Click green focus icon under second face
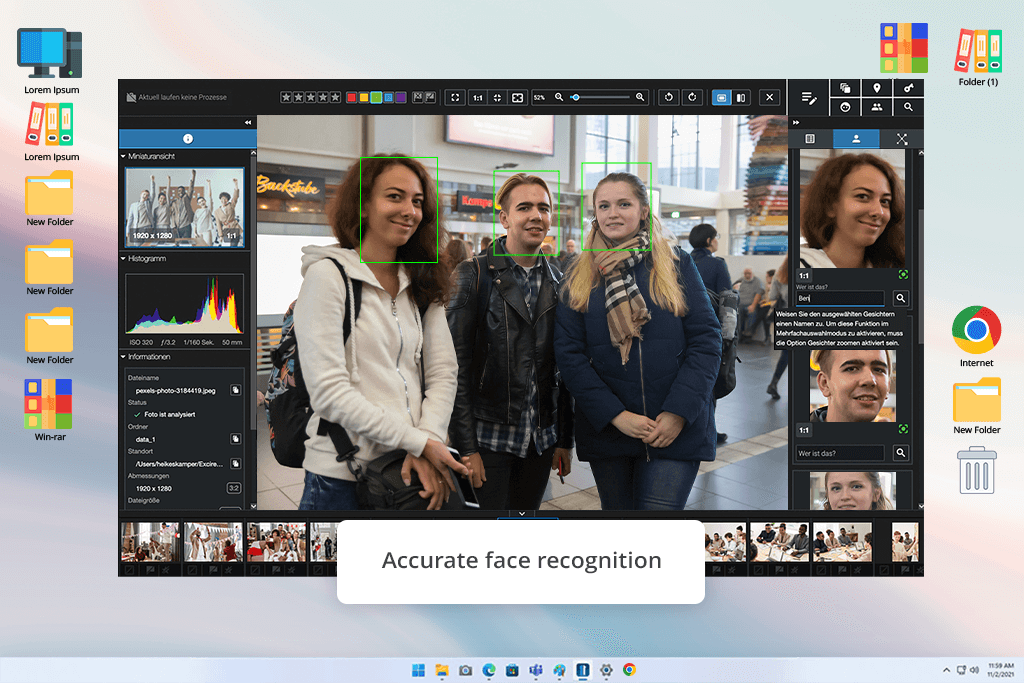This screenshot has height=683, width=1024. coord(903,429)
